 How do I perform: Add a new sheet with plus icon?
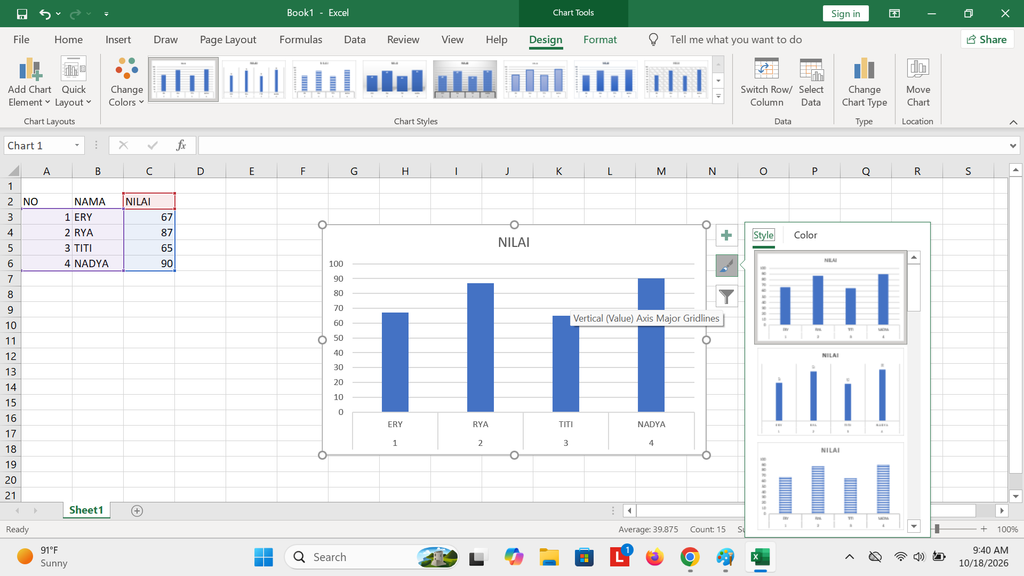(136, 511)
